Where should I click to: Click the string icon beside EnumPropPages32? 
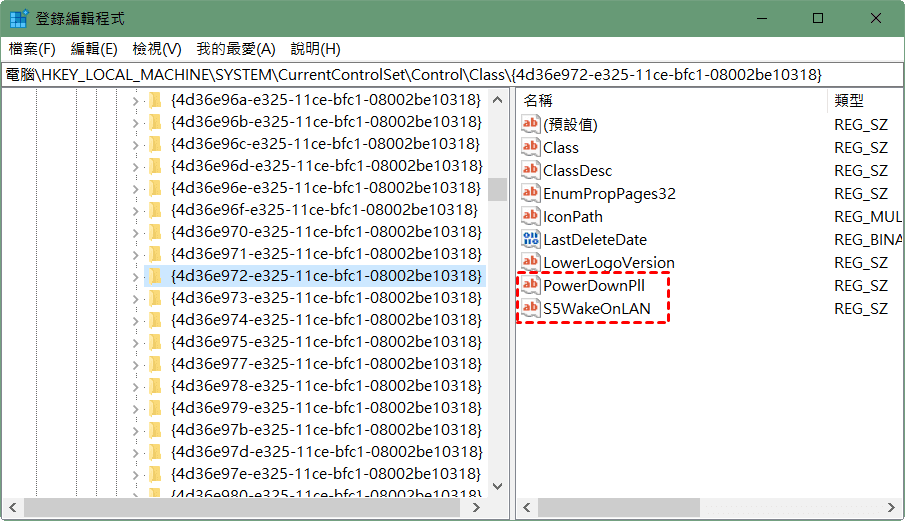pos(530,193)
